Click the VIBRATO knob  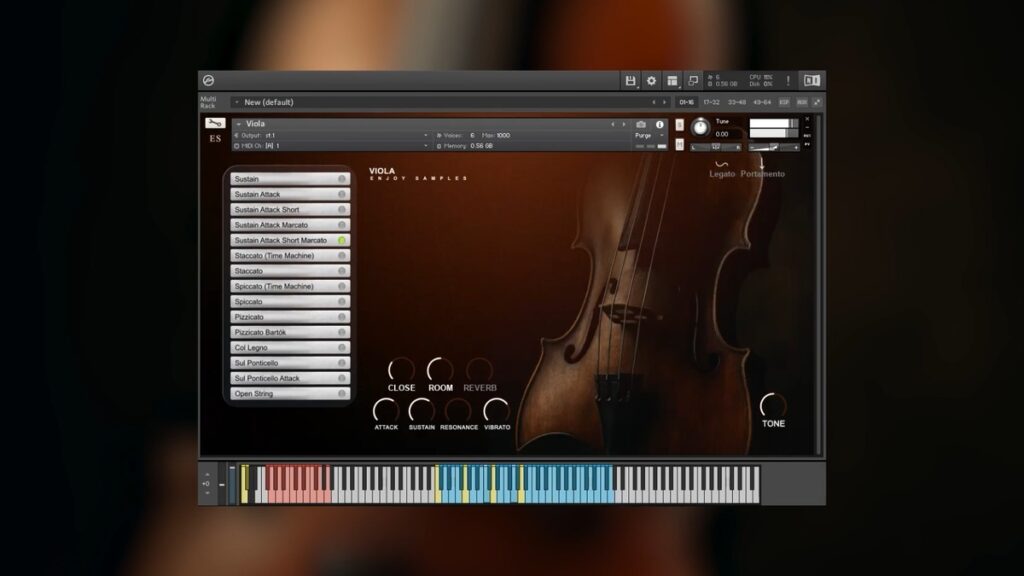pos(496,411)
